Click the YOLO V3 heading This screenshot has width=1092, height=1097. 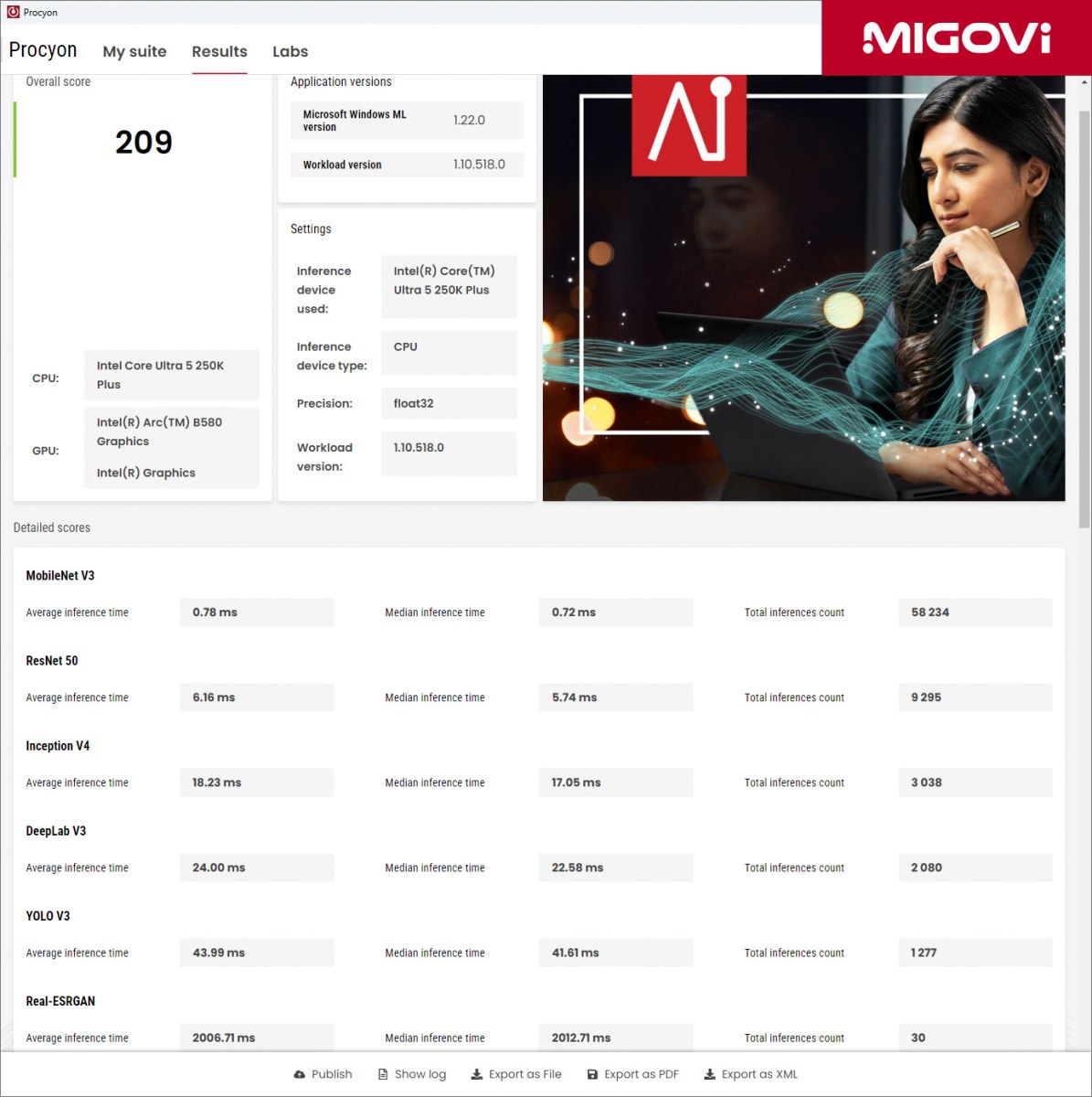click(48, 916)
